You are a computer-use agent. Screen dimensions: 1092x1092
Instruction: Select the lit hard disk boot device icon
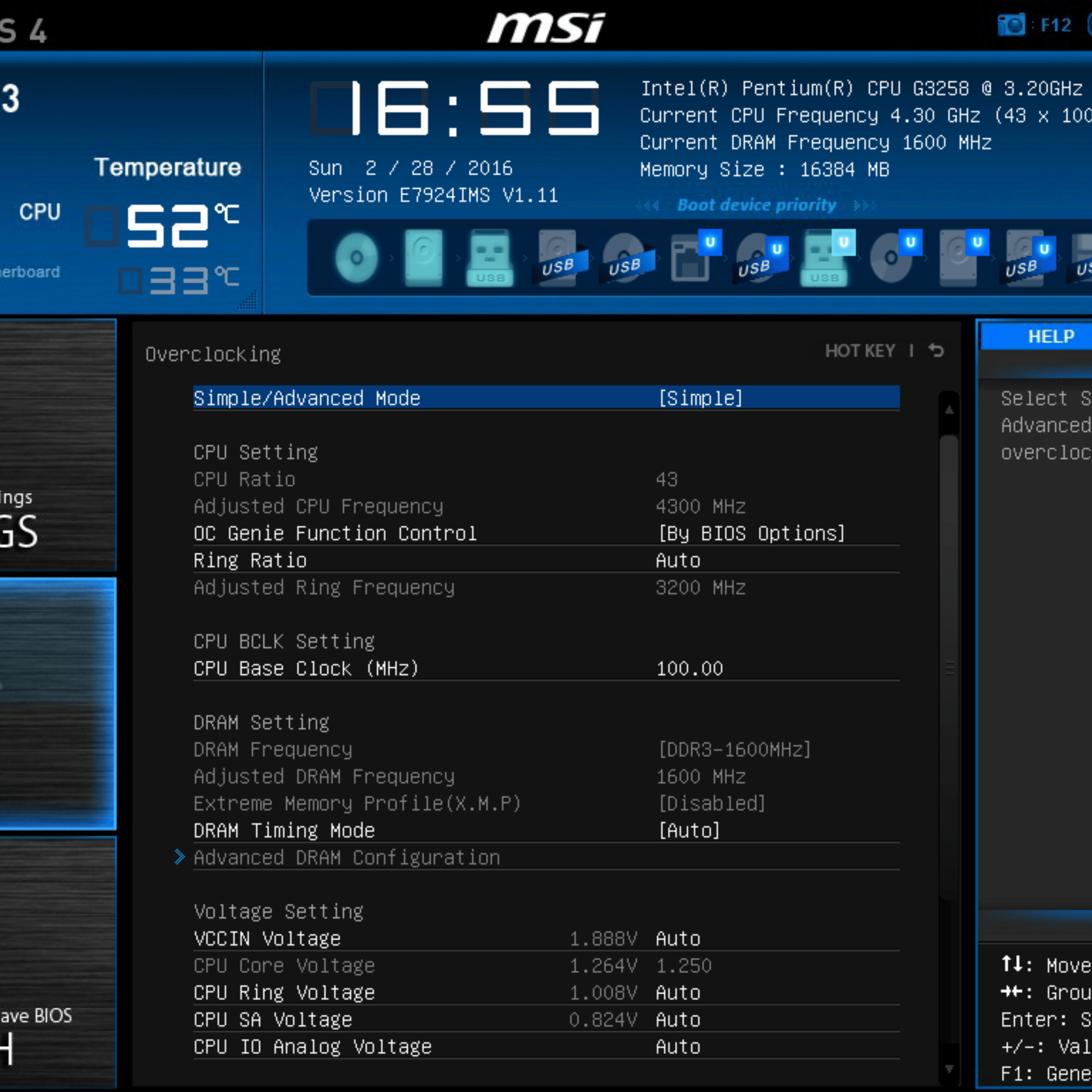pyautogui.click(x=423, y=258)
